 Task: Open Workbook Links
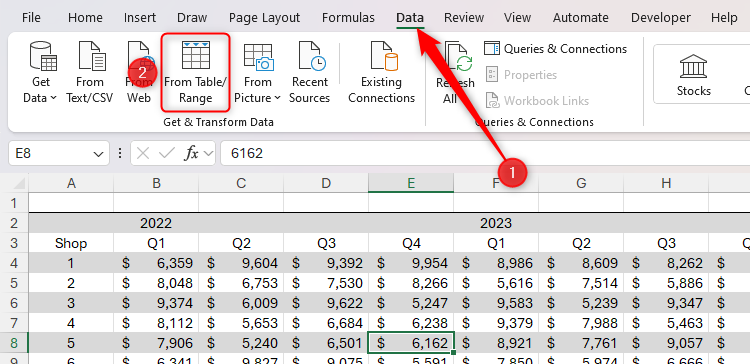point(537,100)
